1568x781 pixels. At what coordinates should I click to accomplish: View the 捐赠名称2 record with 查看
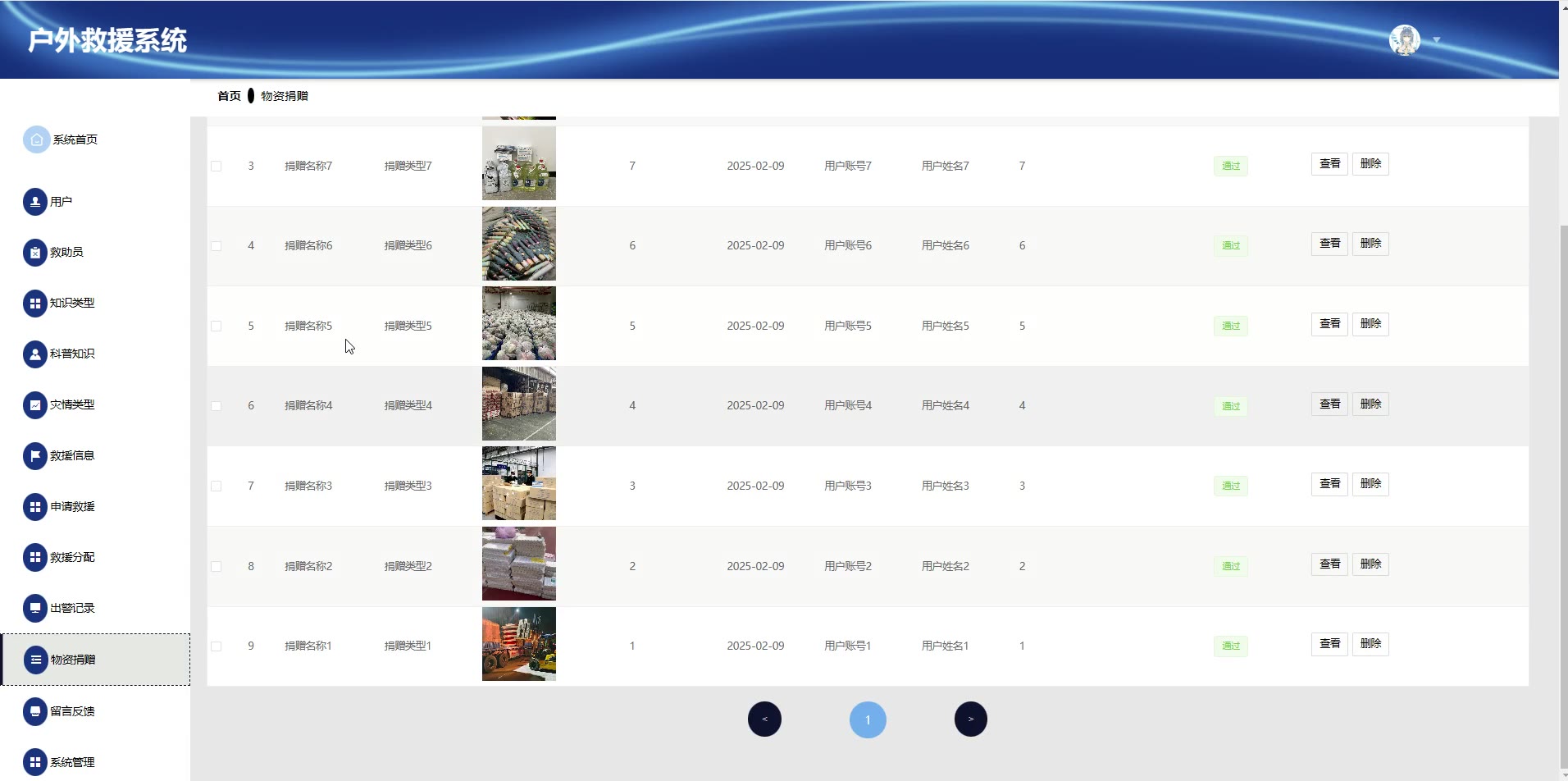[x=1329, y=564]
